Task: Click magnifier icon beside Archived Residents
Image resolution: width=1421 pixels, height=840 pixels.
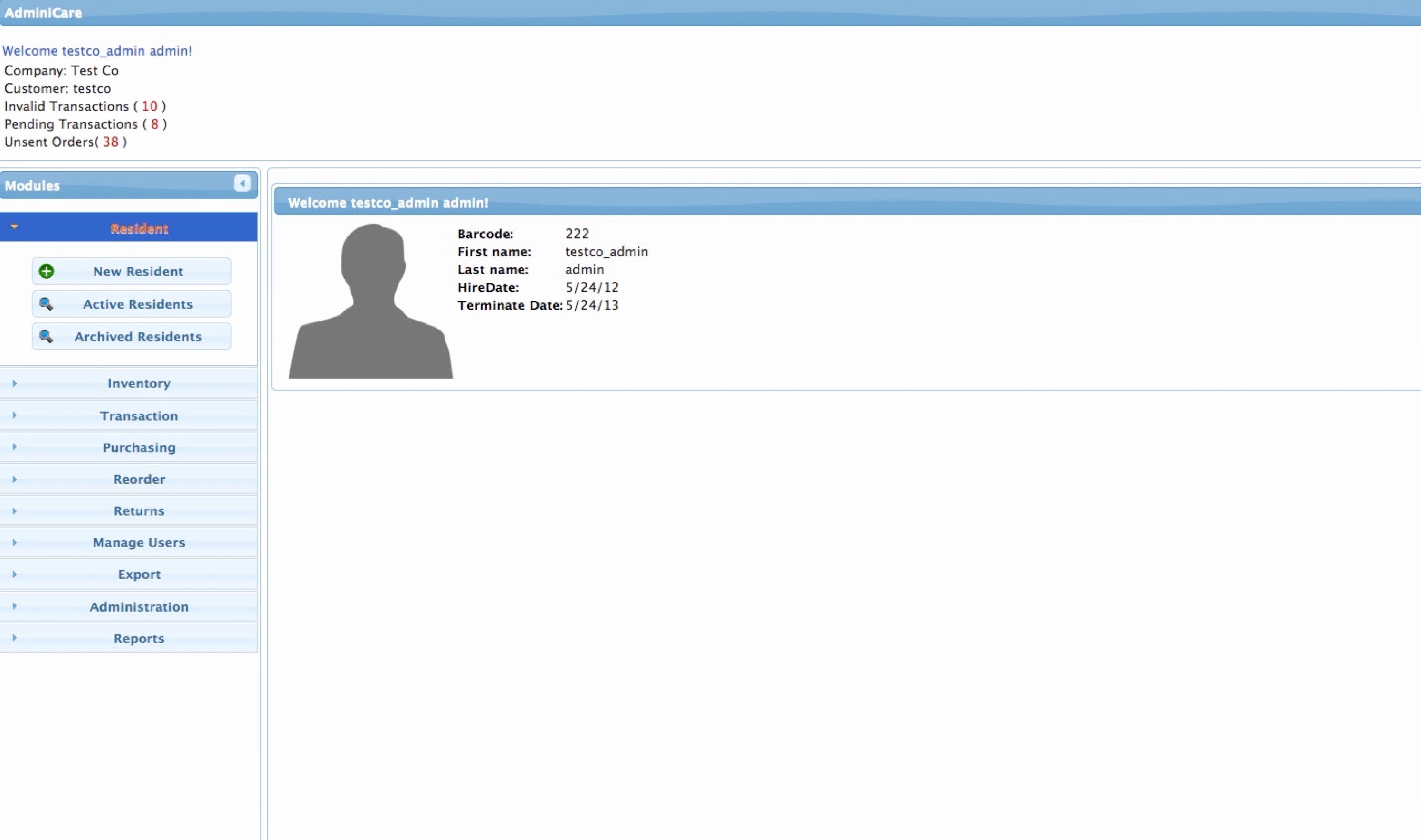Action: 47,337
